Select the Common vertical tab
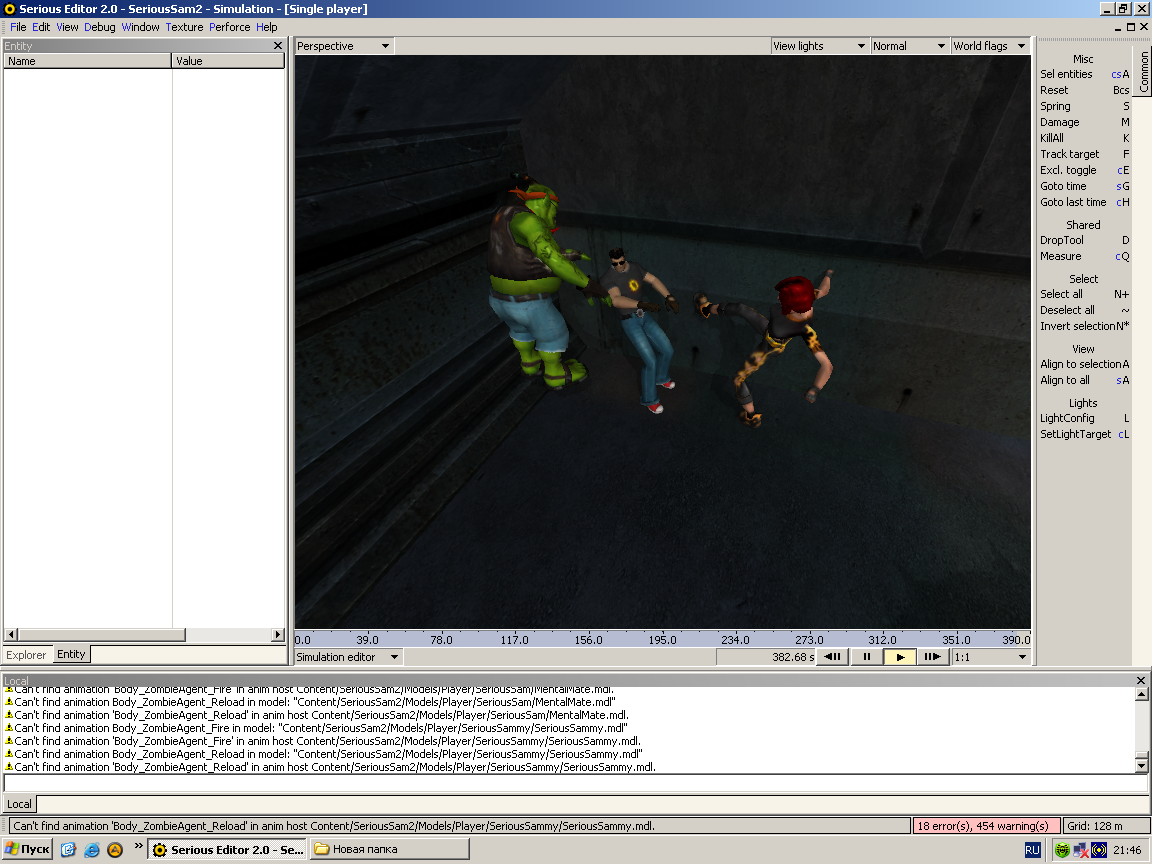The image size is (1152, 864). (1142, 72)
